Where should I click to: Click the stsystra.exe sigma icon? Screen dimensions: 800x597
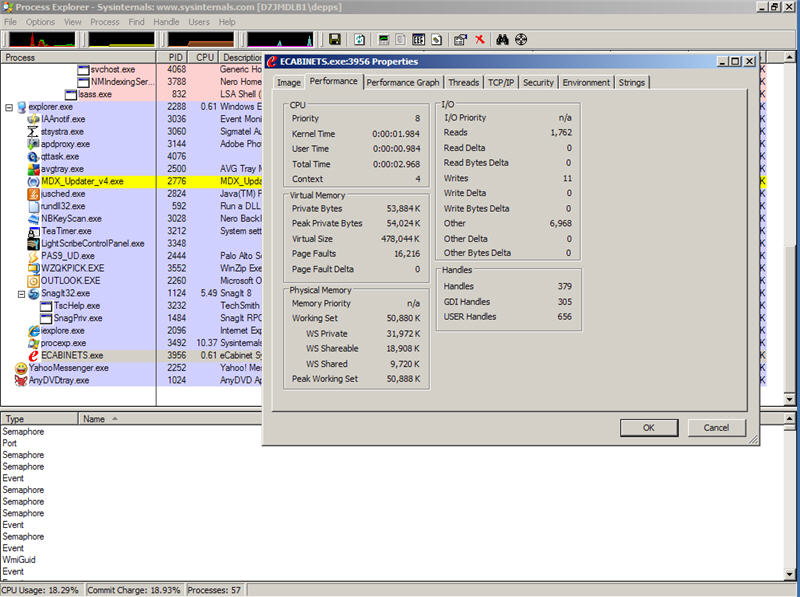(x=33, y=132)
